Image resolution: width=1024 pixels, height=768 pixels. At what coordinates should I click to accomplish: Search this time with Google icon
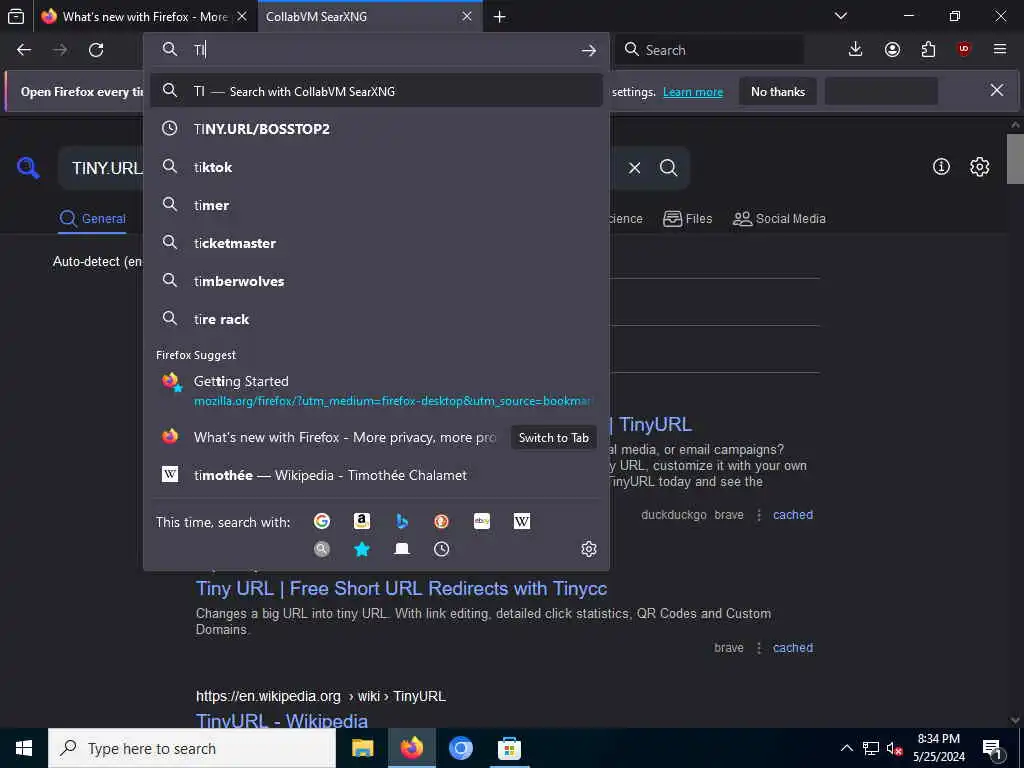click(321, 521)
